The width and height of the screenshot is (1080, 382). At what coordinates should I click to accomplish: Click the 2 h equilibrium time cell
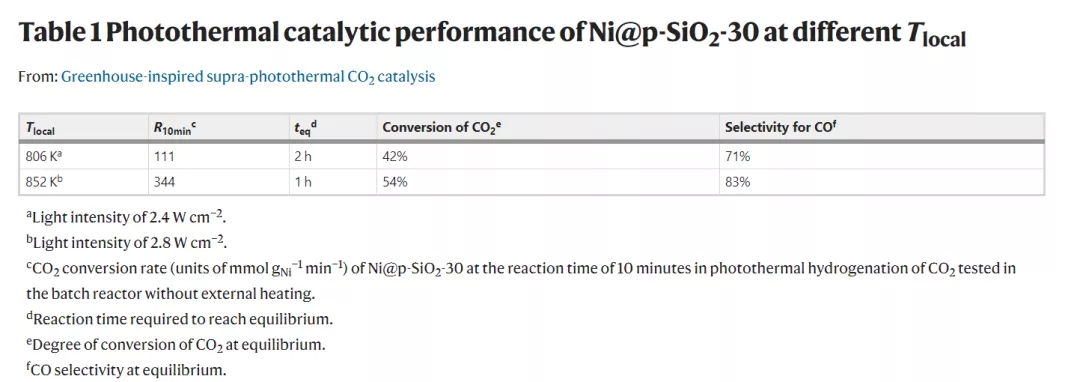click(x=331, y=156)
